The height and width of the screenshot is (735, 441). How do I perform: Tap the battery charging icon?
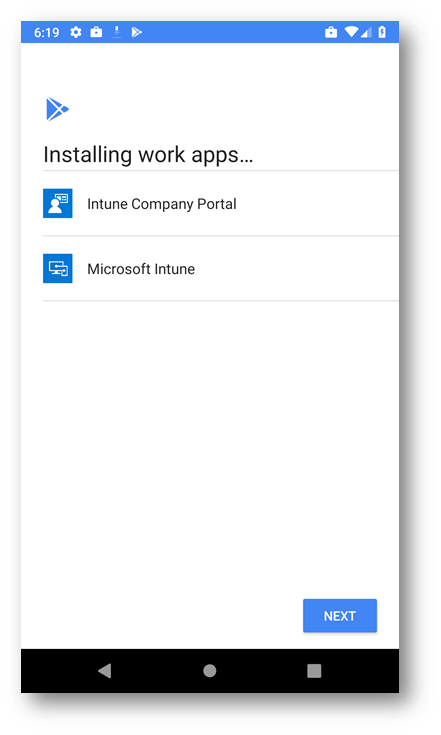pyautogui.click(x=382, y=32)
